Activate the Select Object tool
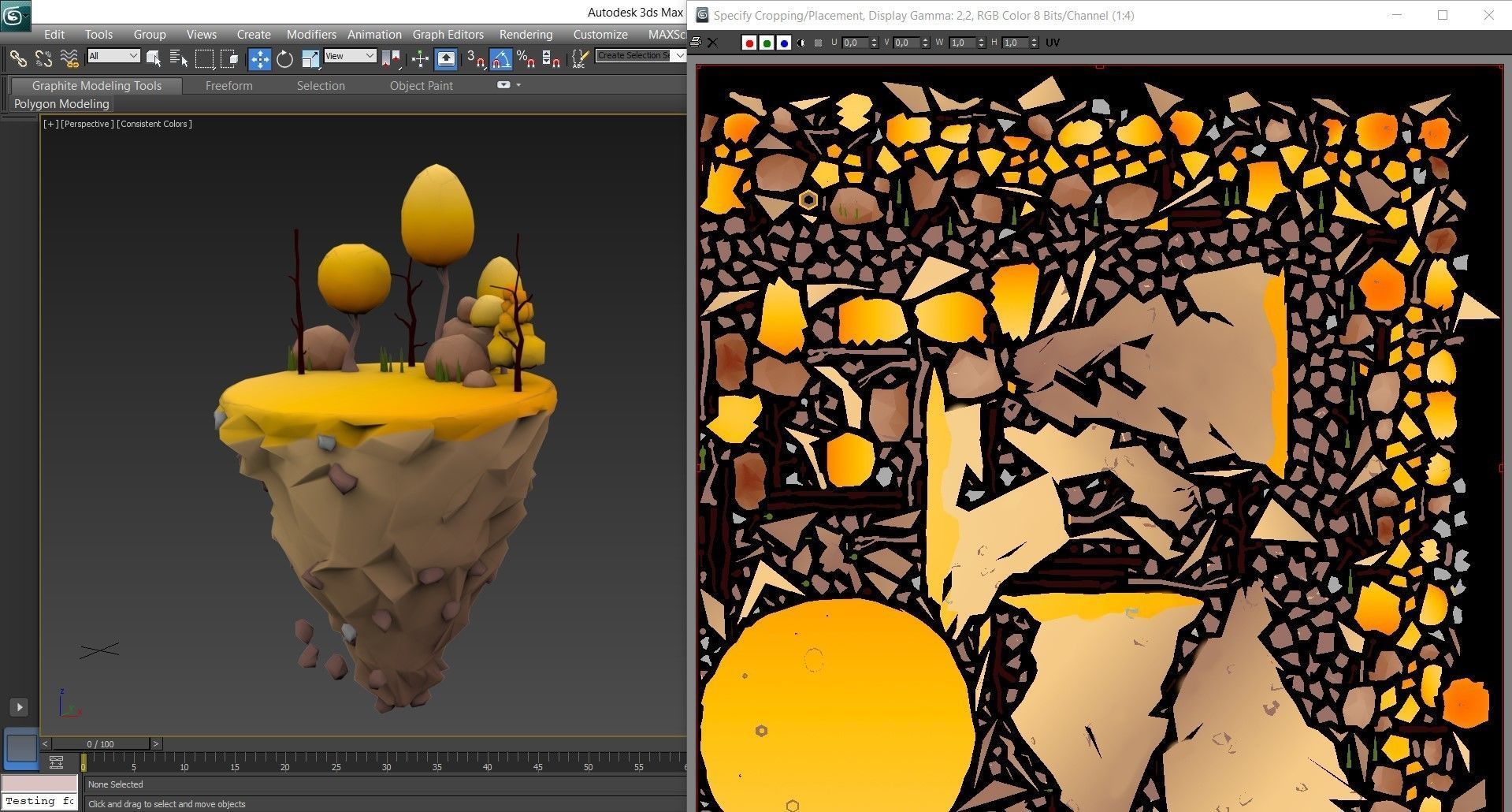 154,58
